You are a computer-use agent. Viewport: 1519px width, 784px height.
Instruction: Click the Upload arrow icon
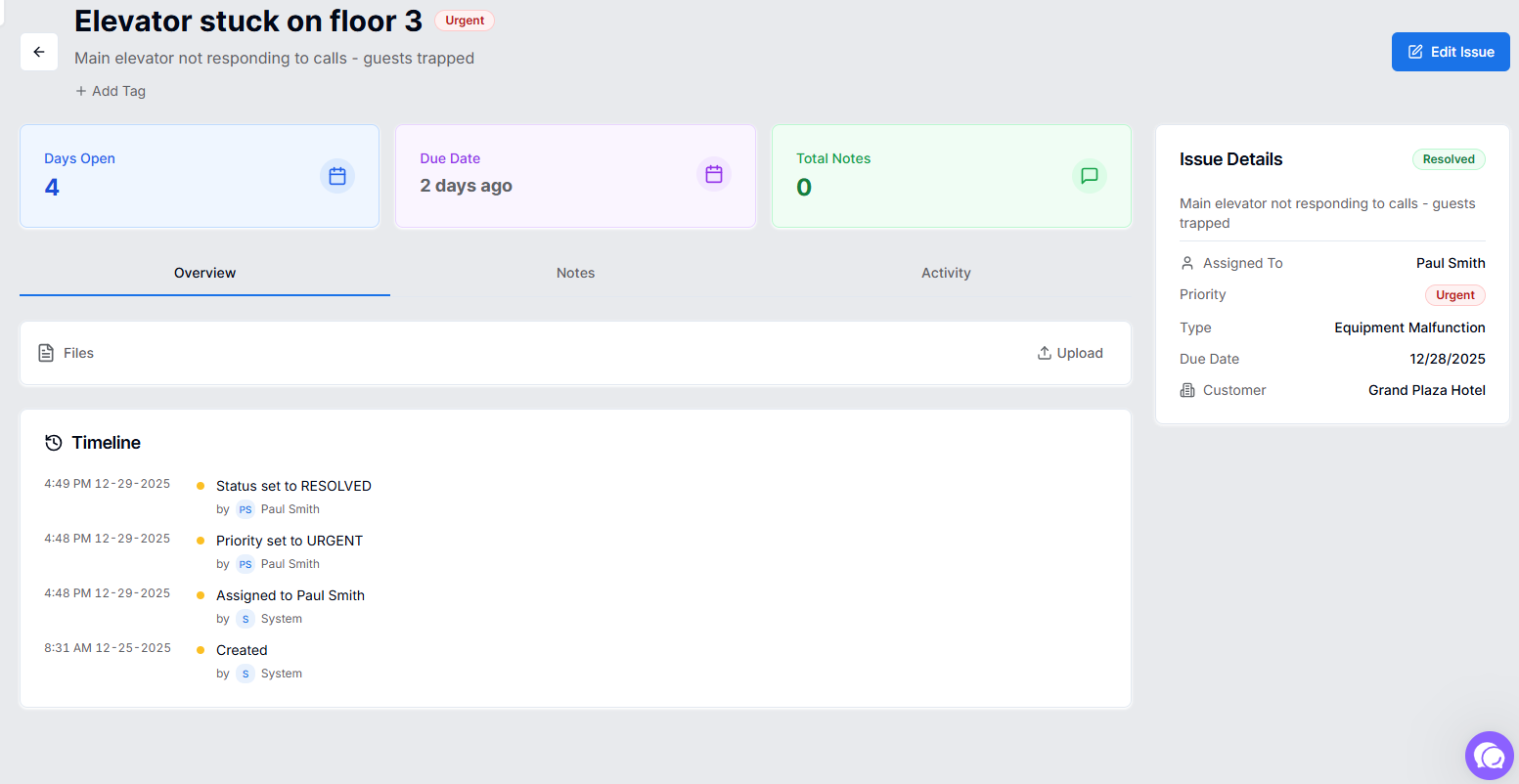click(1045, 352)
